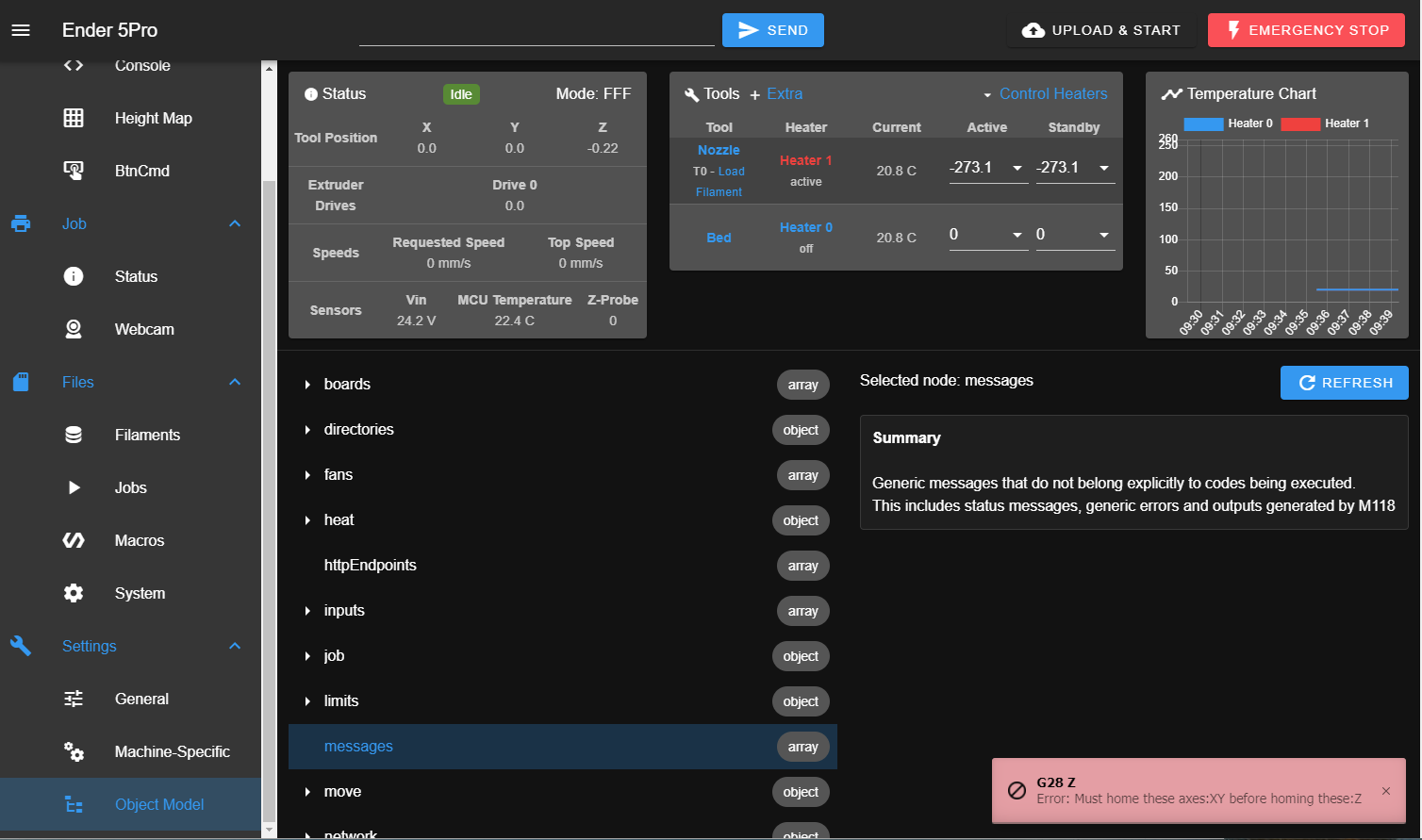Click the Jobs play icon
Image resolution: width=1422 pixels, height=840 pixels.
[74, 487]
